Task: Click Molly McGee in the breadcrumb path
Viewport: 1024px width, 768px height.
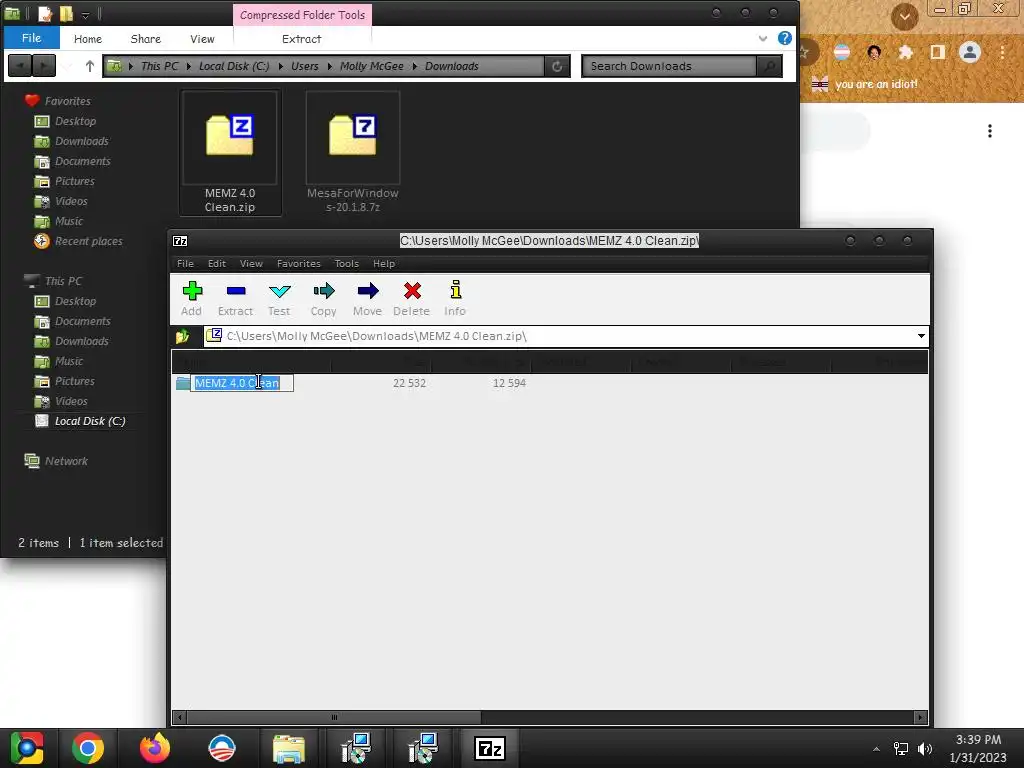Action: (372, 66)
